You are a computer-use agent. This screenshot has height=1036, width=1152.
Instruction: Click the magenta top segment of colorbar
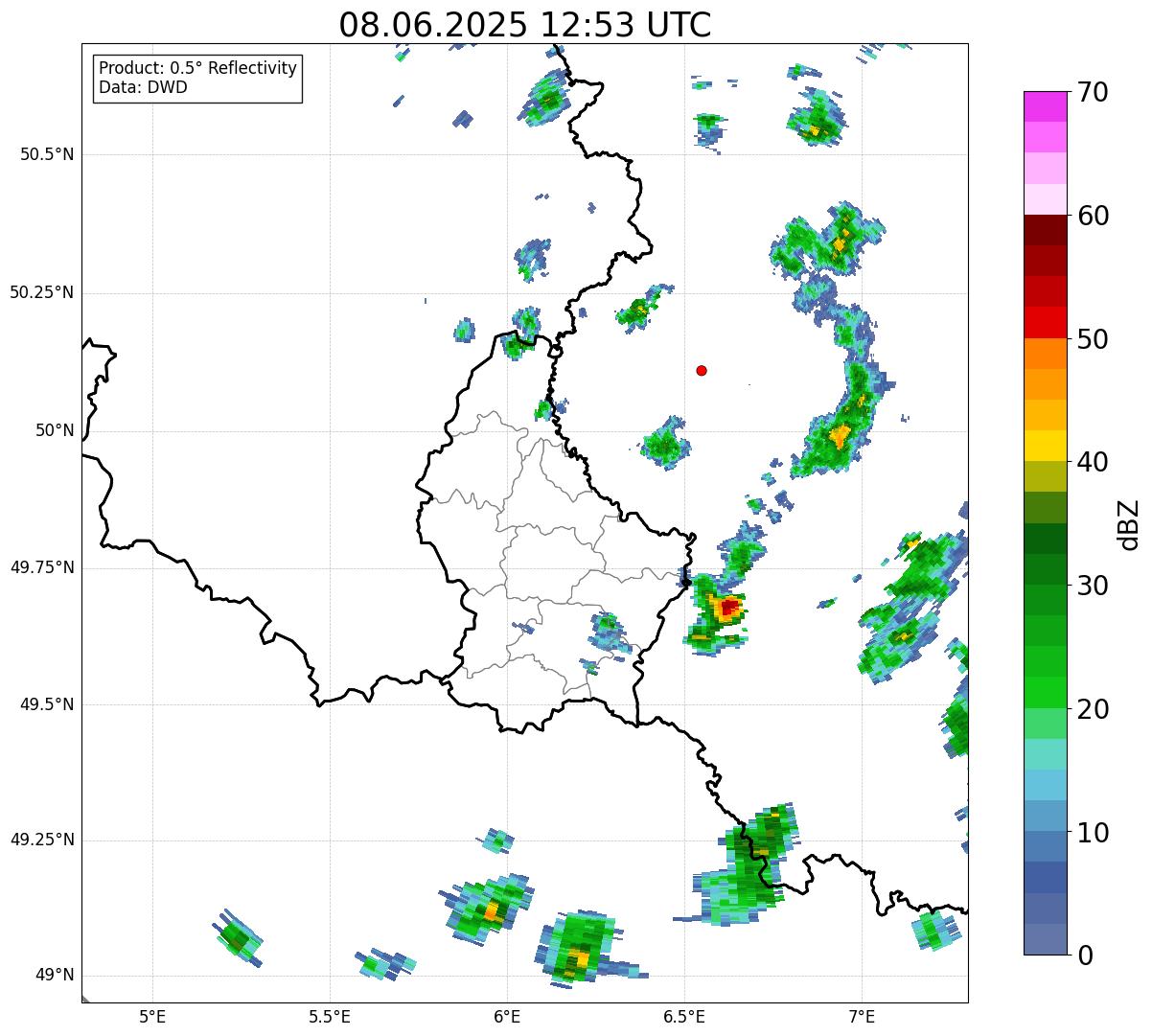[x=1044, y=106]
